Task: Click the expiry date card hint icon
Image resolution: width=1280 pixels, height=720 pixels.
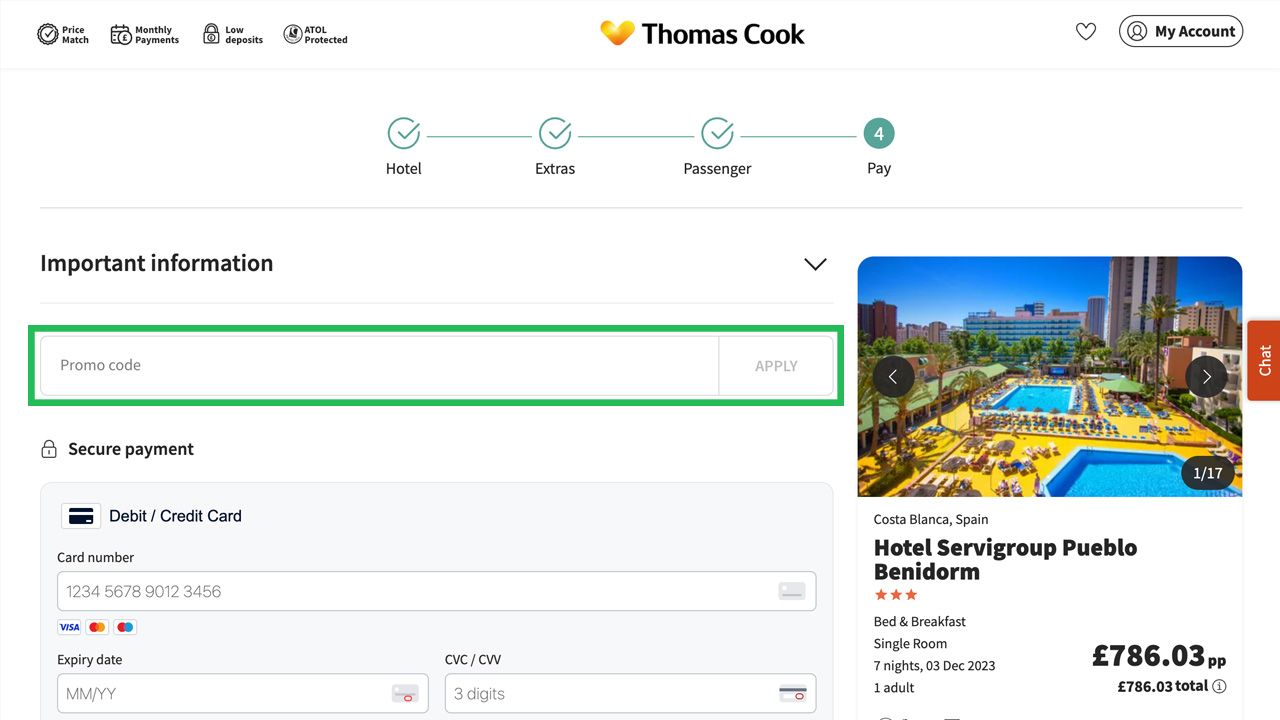Action: pyautogui.click(x=405, y=693)
